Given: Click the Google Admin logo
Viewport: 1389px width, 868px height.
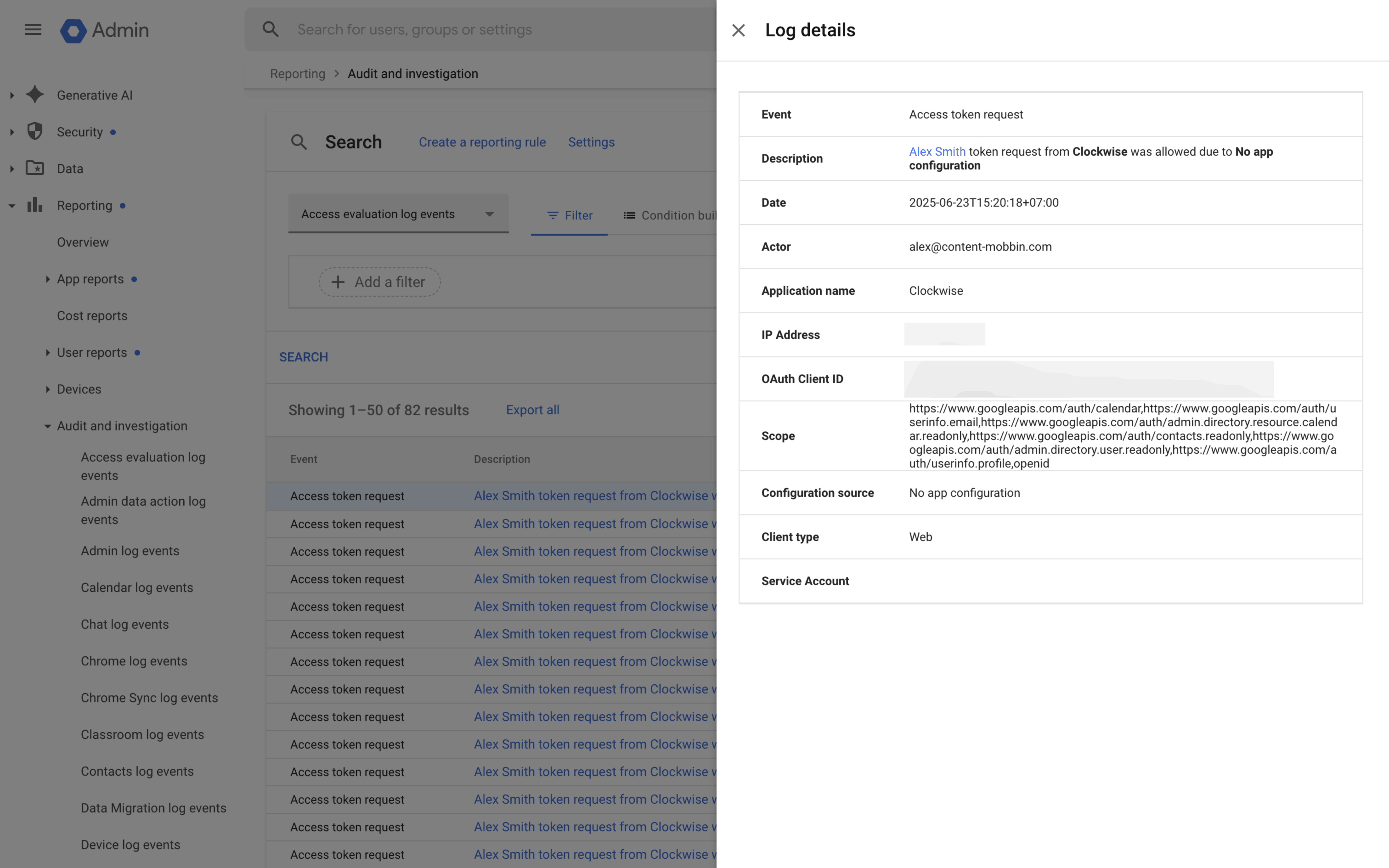Looking at the screenshot, I should pyautogui.click(x=73, y=30).
